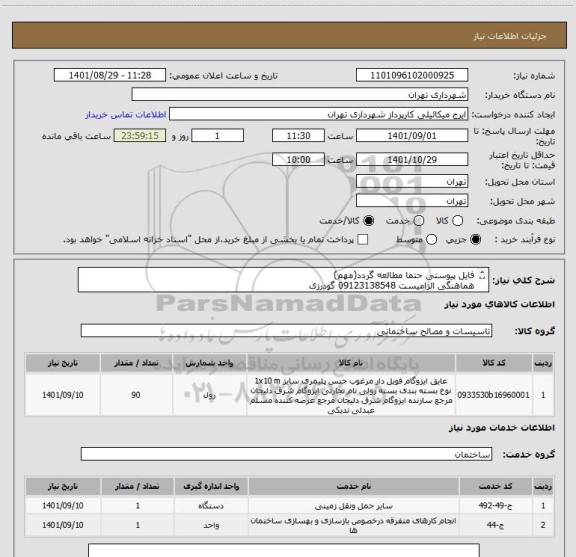Screen dimensions: 576x557
Task: Choose the جزیی purchase type radio
Action: 476,240
